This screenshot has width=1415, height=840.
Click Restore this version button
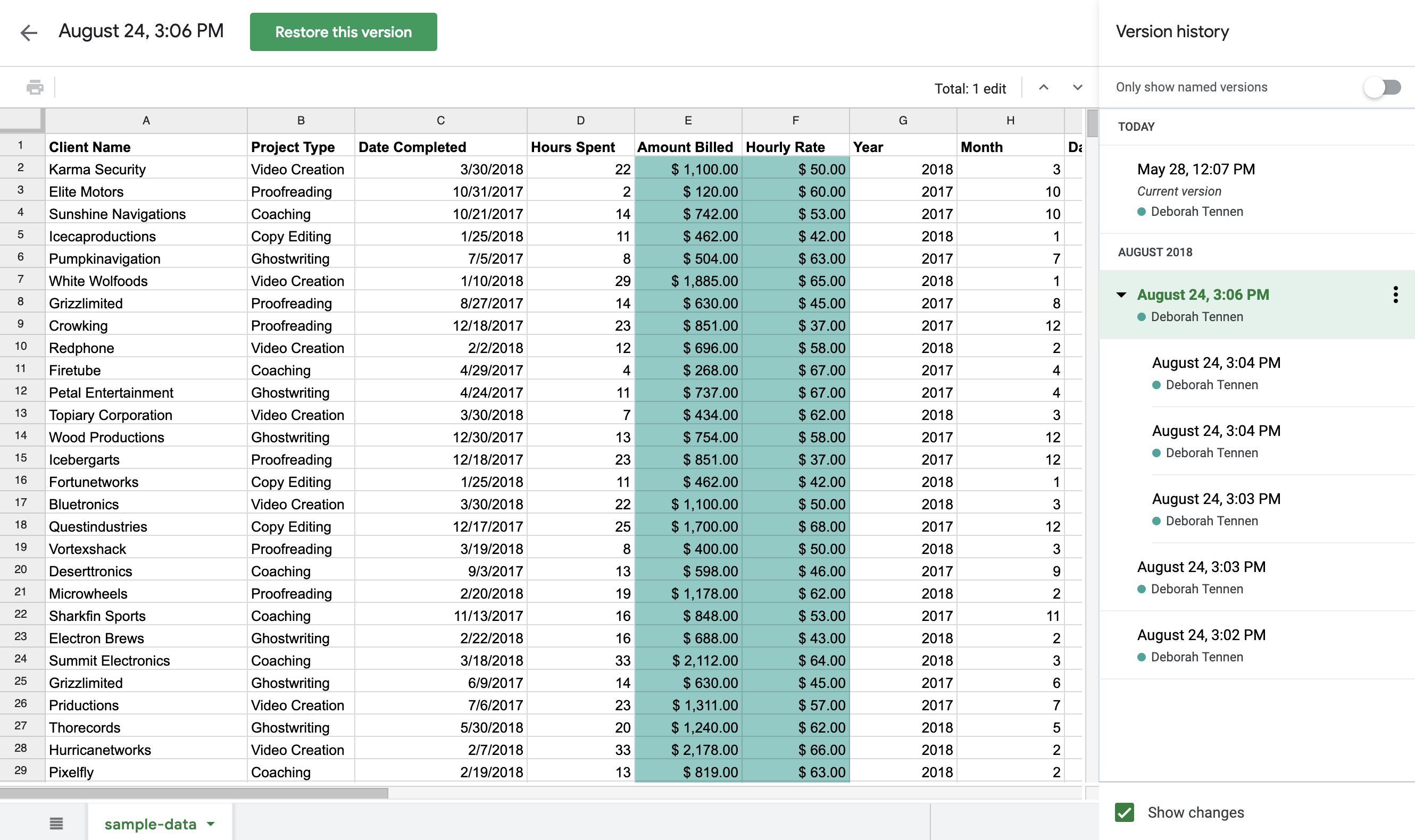[343, 32]
